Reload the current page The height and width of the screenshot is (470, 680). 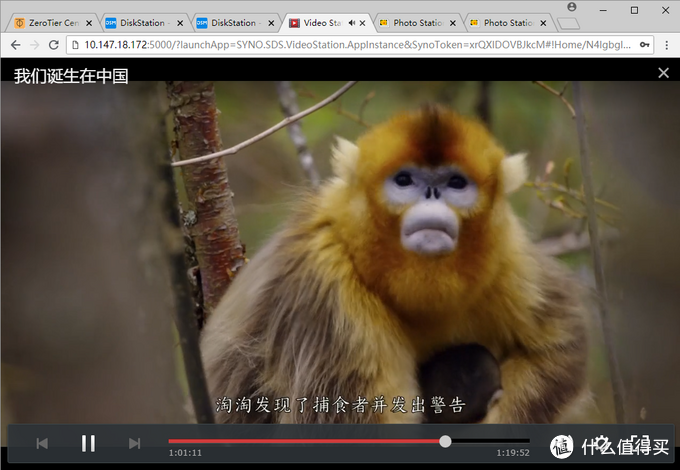tap(55, 45)
